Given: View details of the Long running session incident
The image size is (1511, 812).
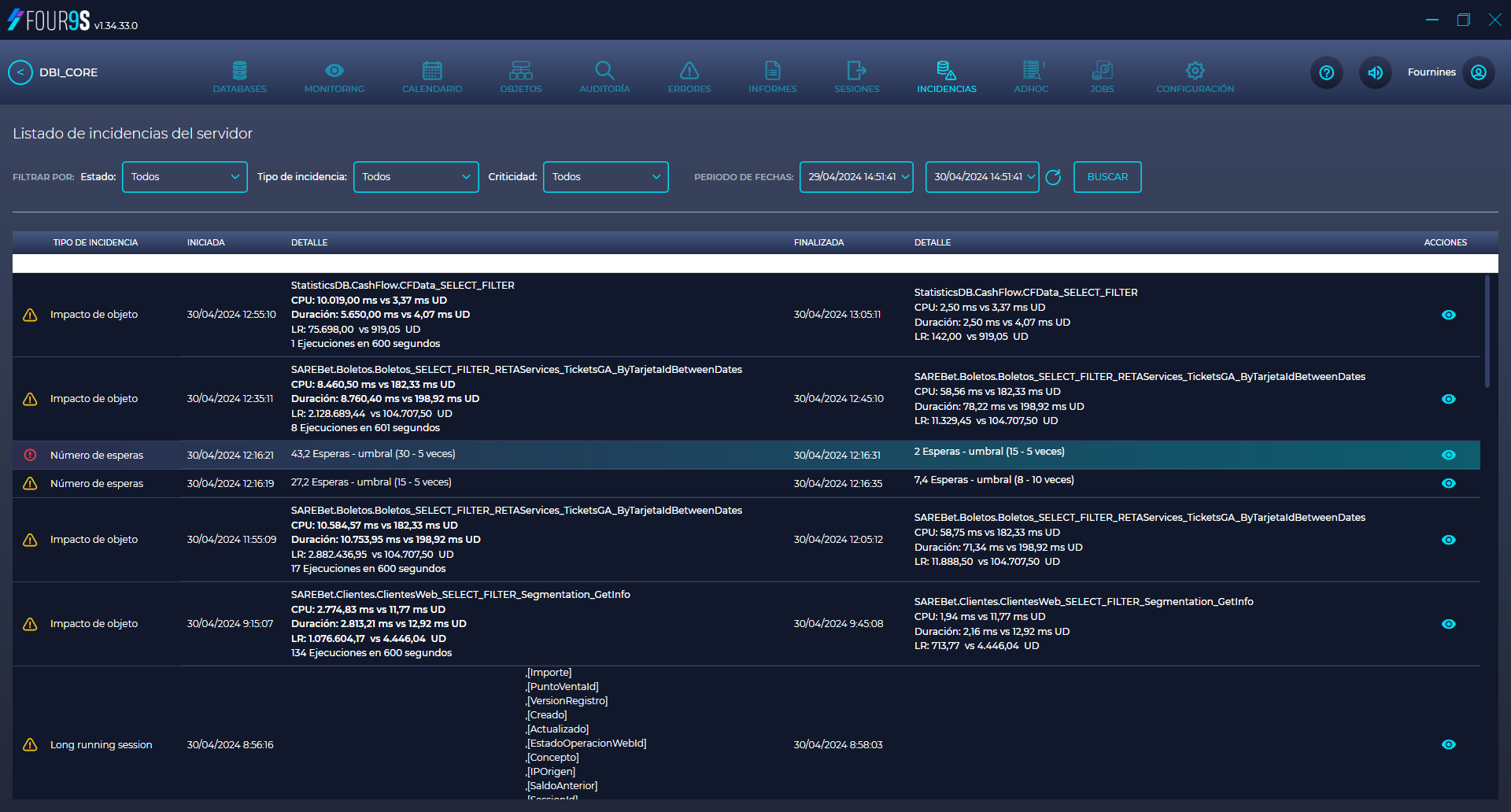Looking at the screenshot, I should coord(1449,744).
